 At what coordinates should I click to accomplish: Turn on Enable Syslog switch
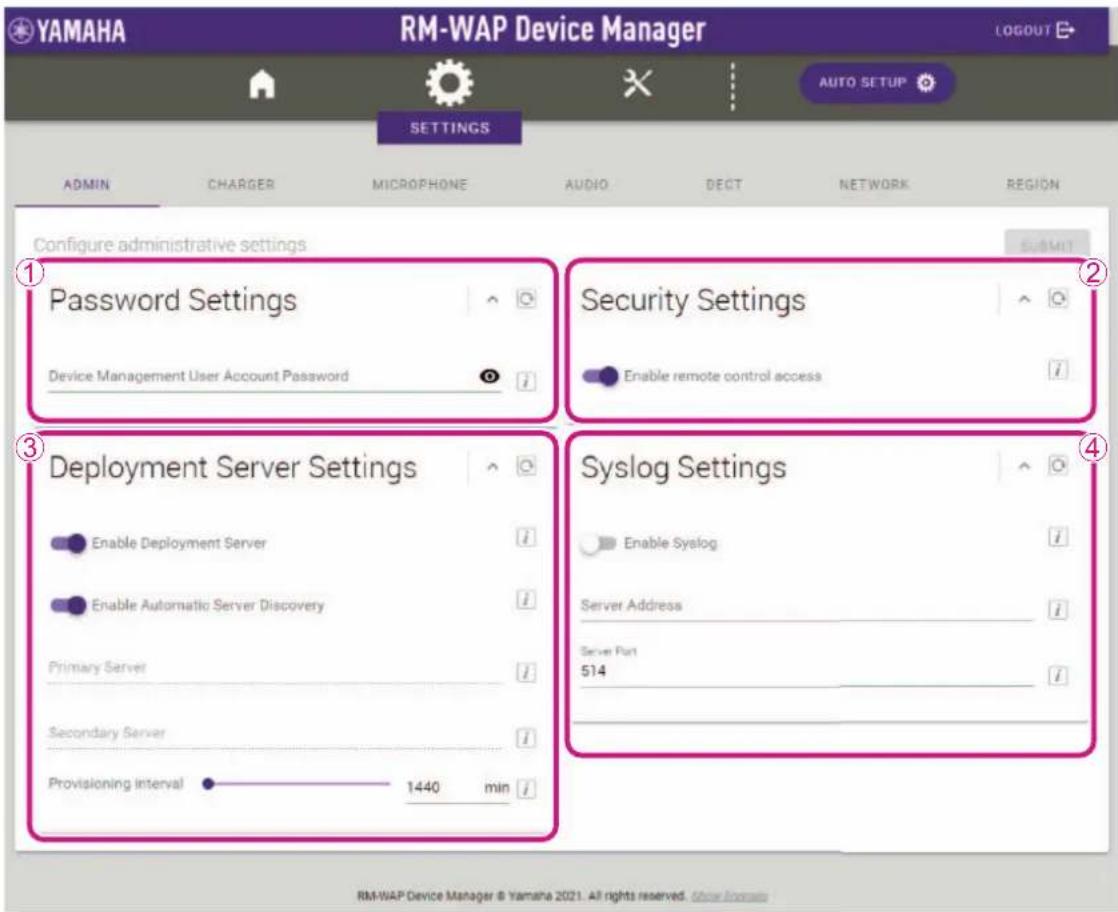click(x=599, y=543)
